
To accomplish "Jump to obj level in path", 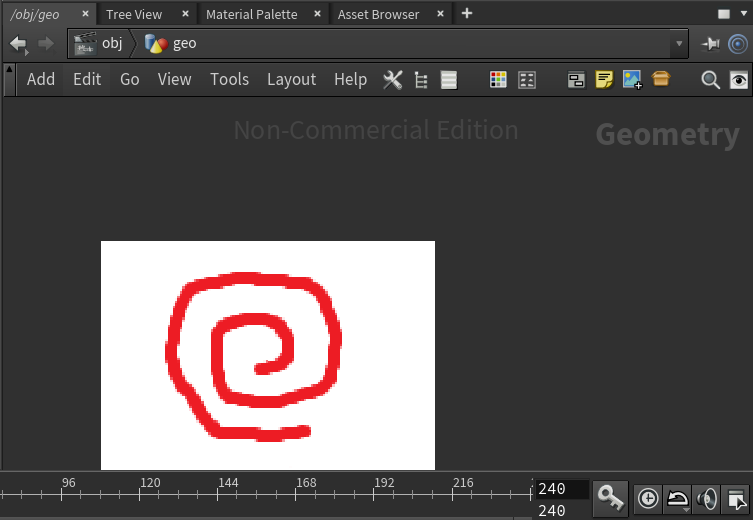I will click(98, 43).
